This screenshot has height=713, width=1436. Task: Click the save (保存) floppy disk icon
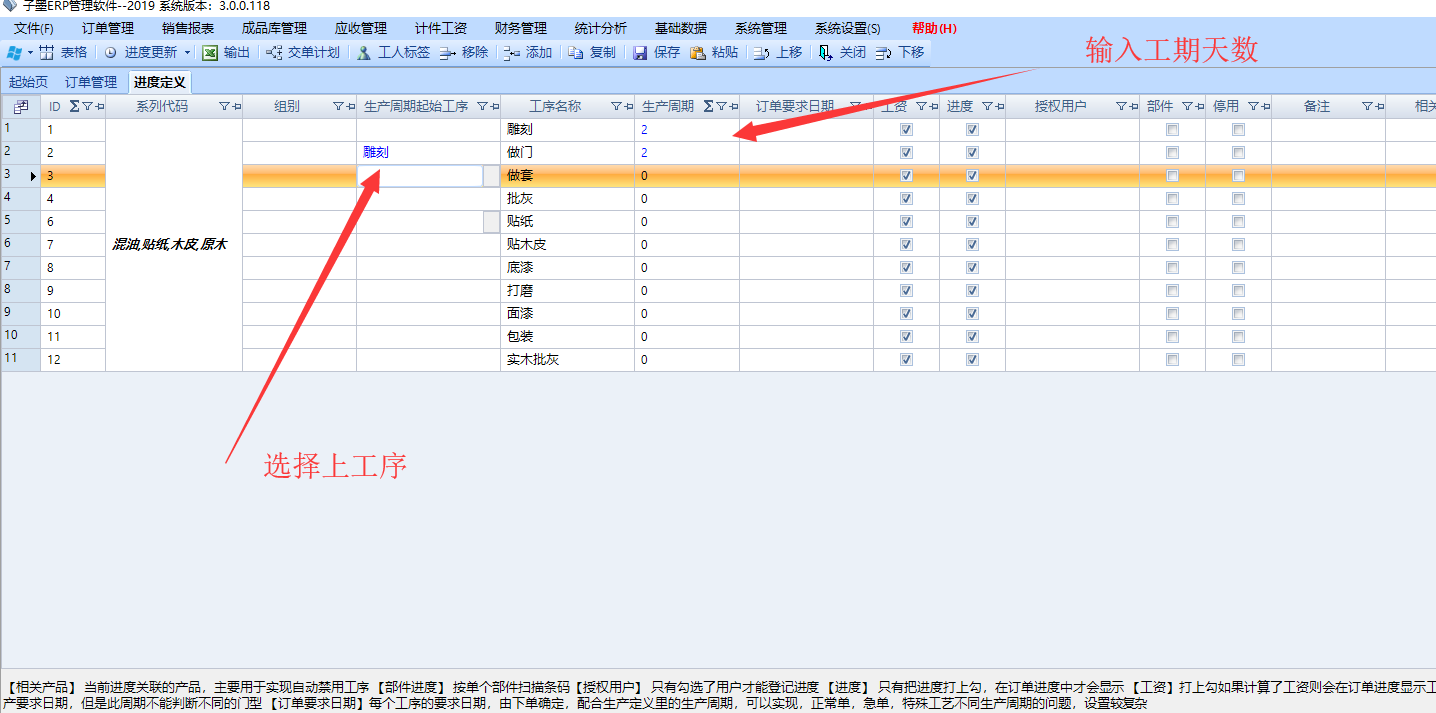(x=640, y=52)
